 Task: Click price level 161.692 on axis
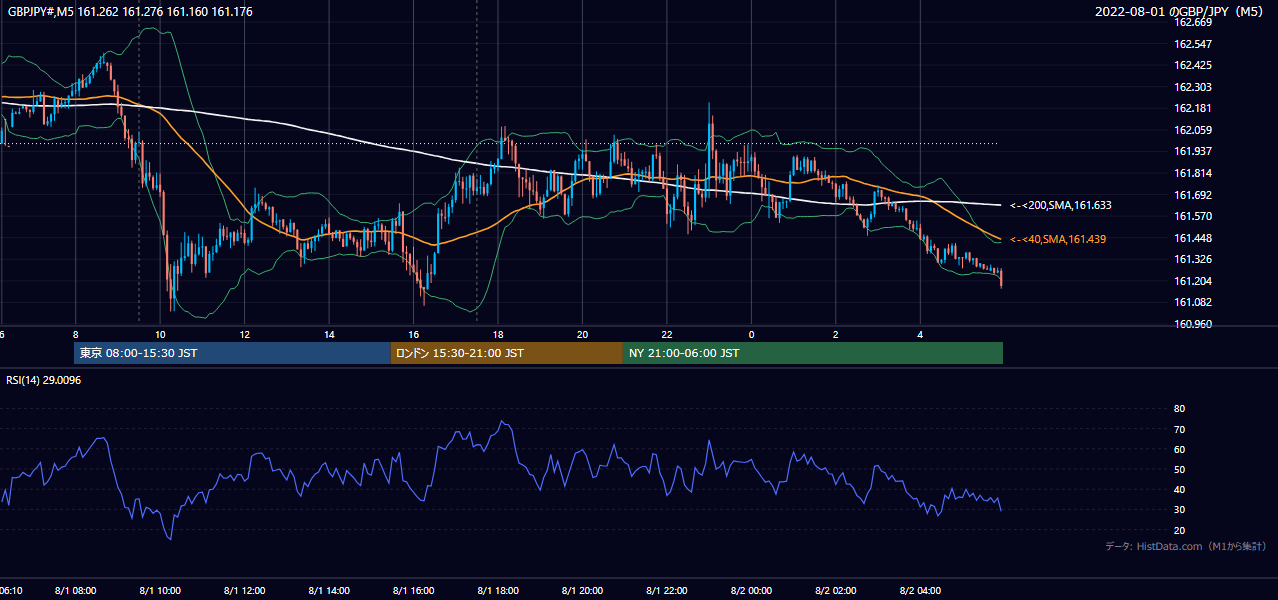(1193, 195)
